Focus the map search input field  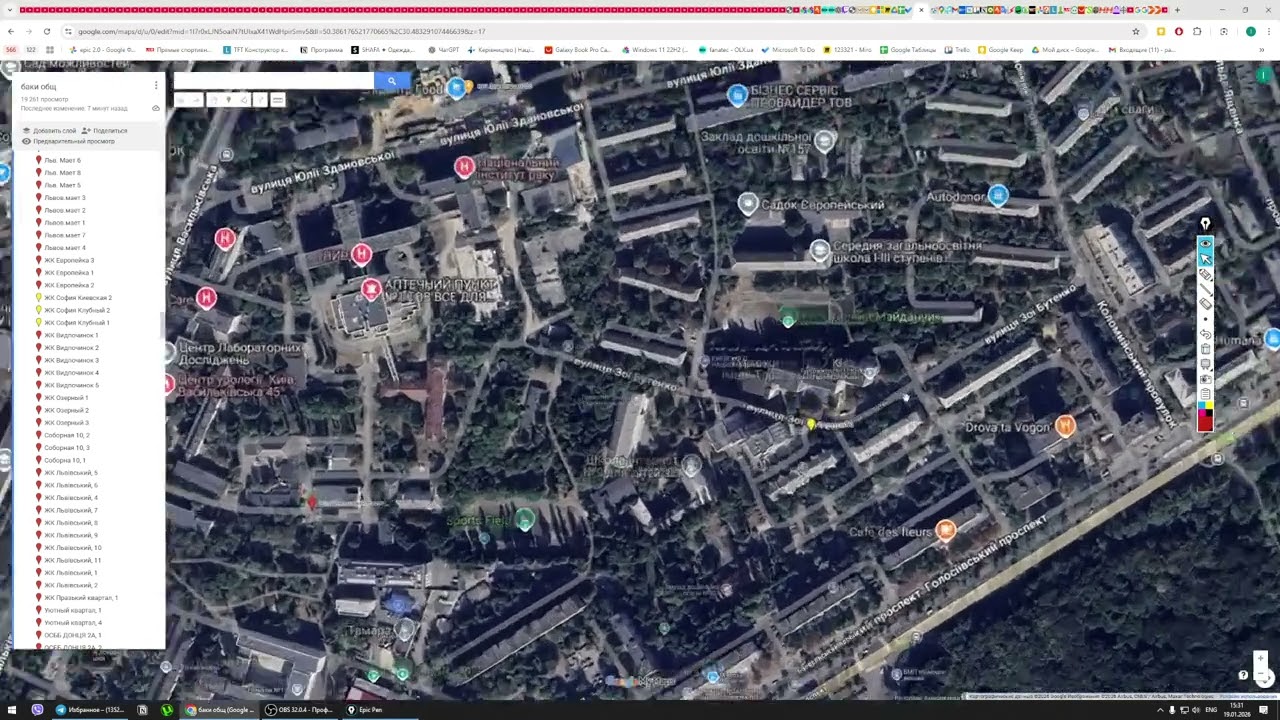[x=274, y=81]
